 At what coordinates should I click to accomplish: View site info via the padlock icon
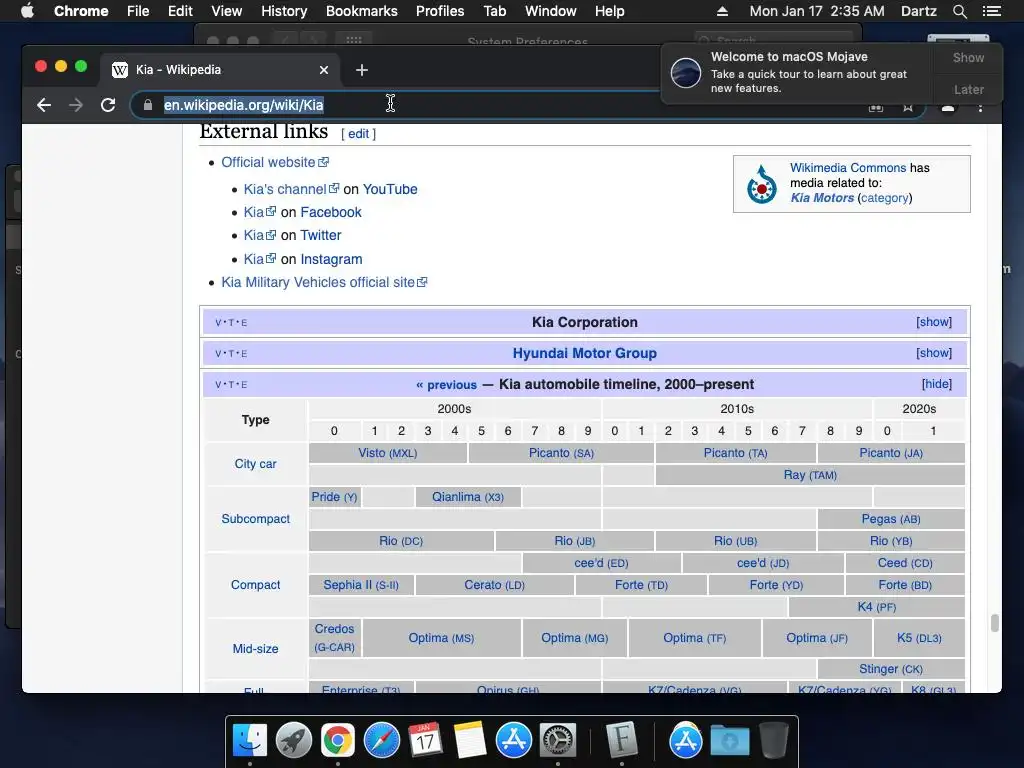point(148,105)
